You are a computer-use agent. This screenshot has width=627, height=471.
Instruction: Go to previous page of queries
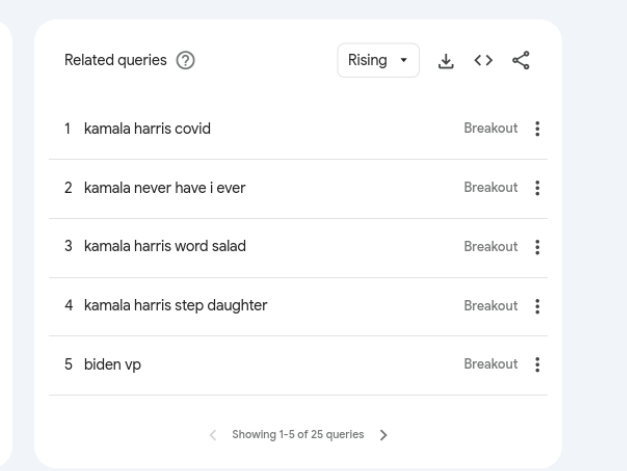213,435
